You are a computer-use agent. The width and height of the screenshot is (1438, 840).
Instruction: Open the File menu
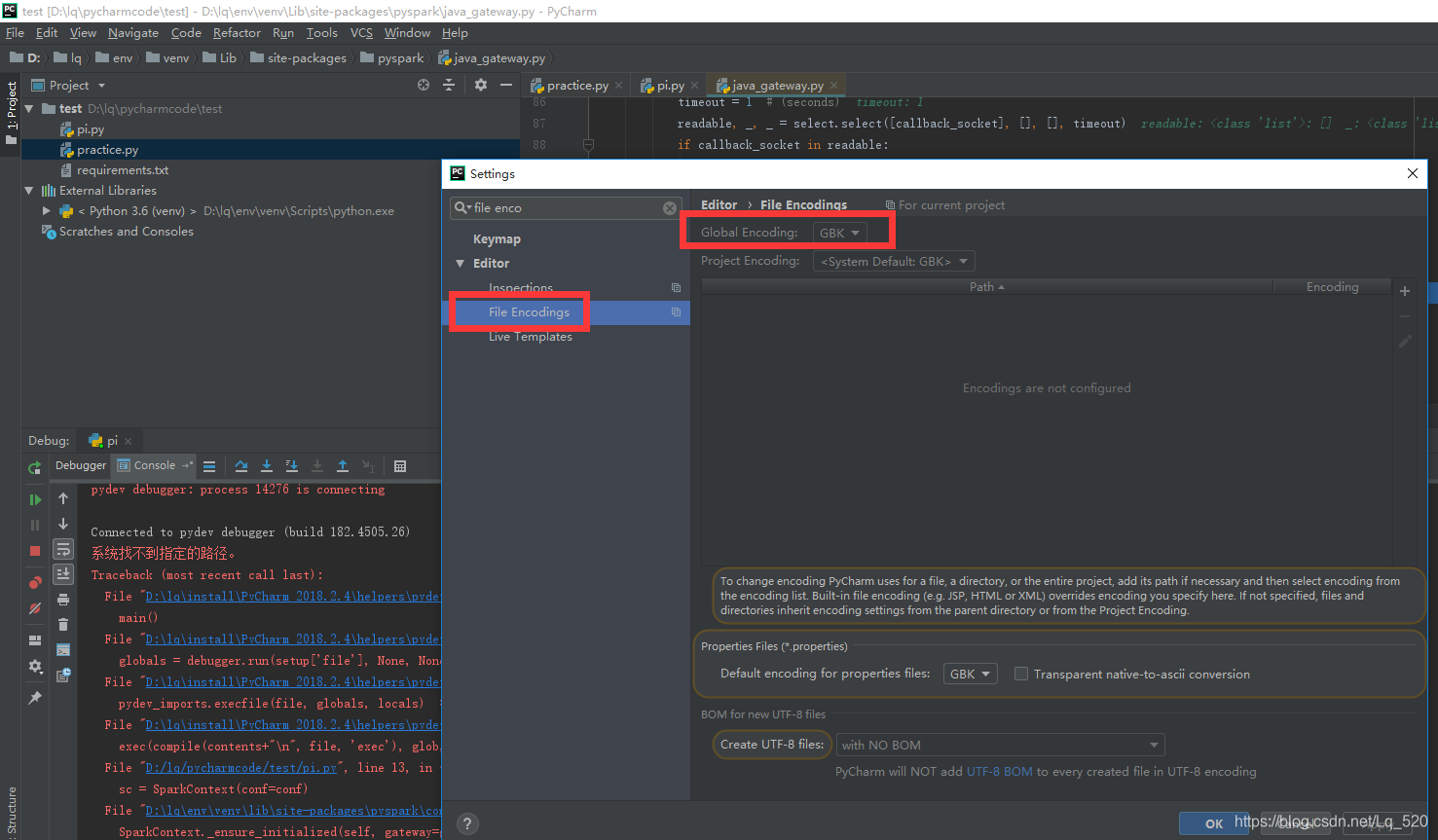[15, 33]
